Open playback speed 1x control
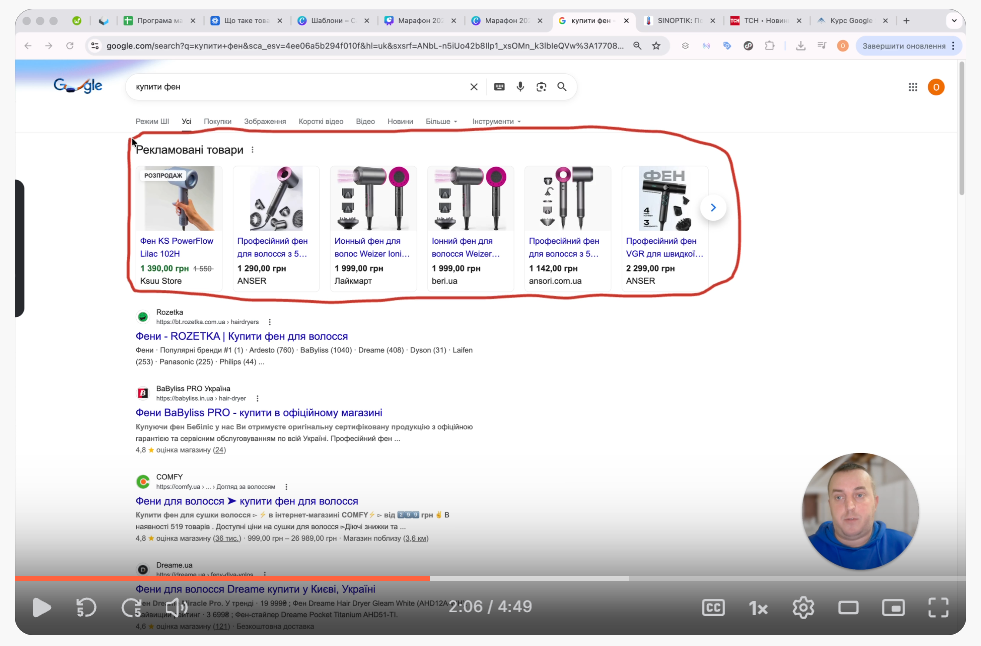981x646 pixels. pyautogui.click(x=758, y=608)
